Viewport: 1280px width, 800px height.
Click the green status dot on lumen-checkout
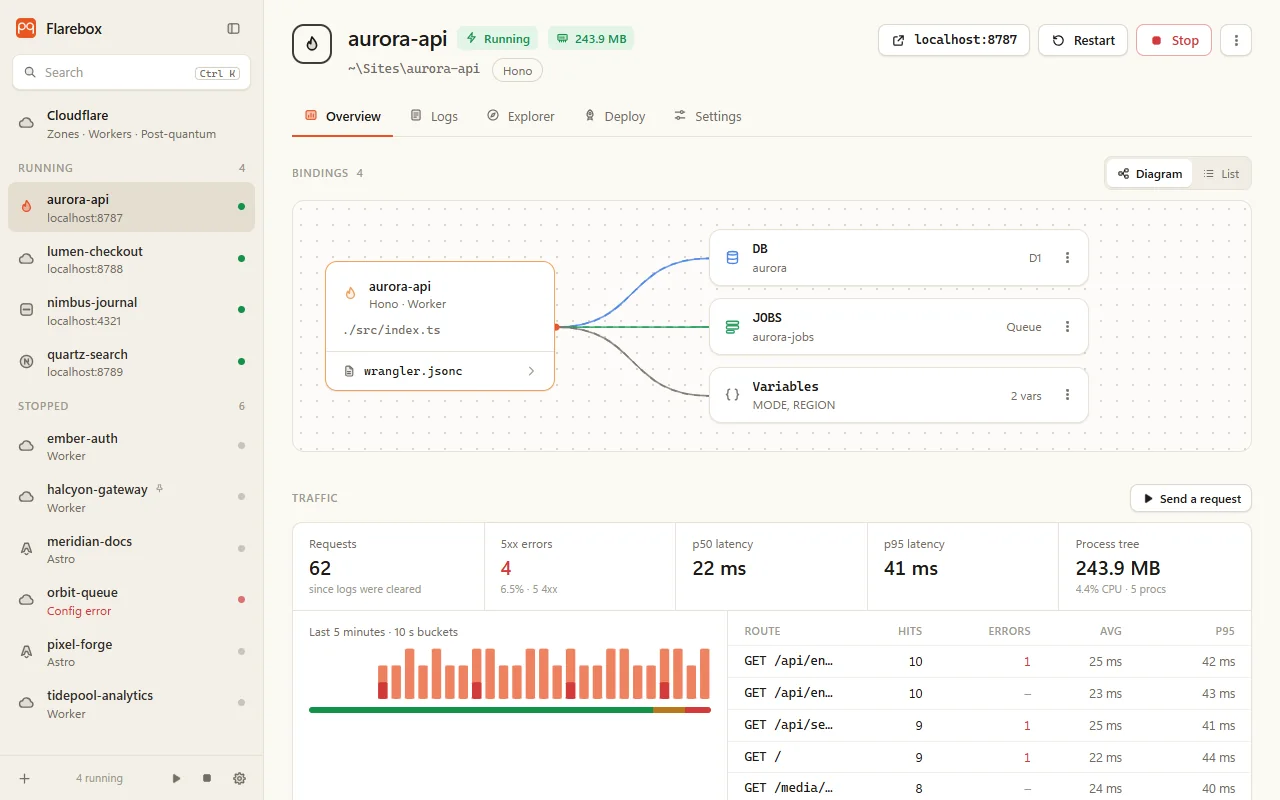coord(241,258)
